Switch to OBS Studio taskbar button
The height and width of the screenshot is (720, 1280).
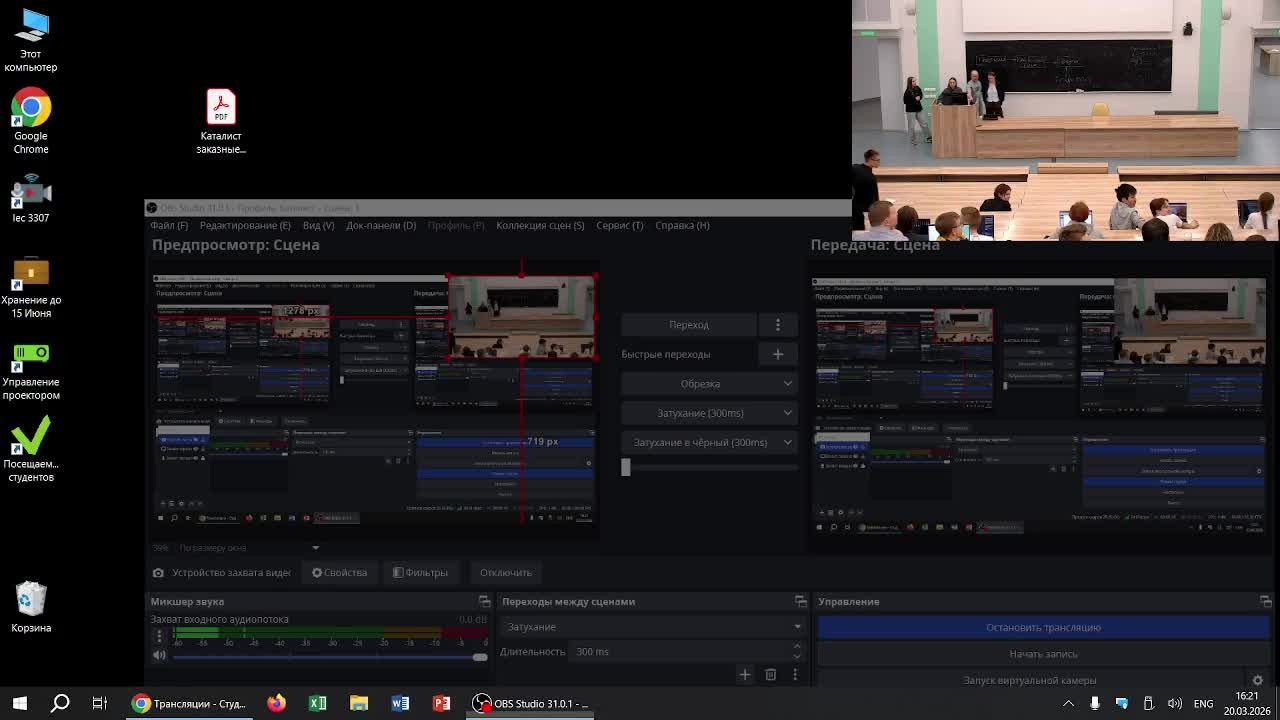click(531, 703)
